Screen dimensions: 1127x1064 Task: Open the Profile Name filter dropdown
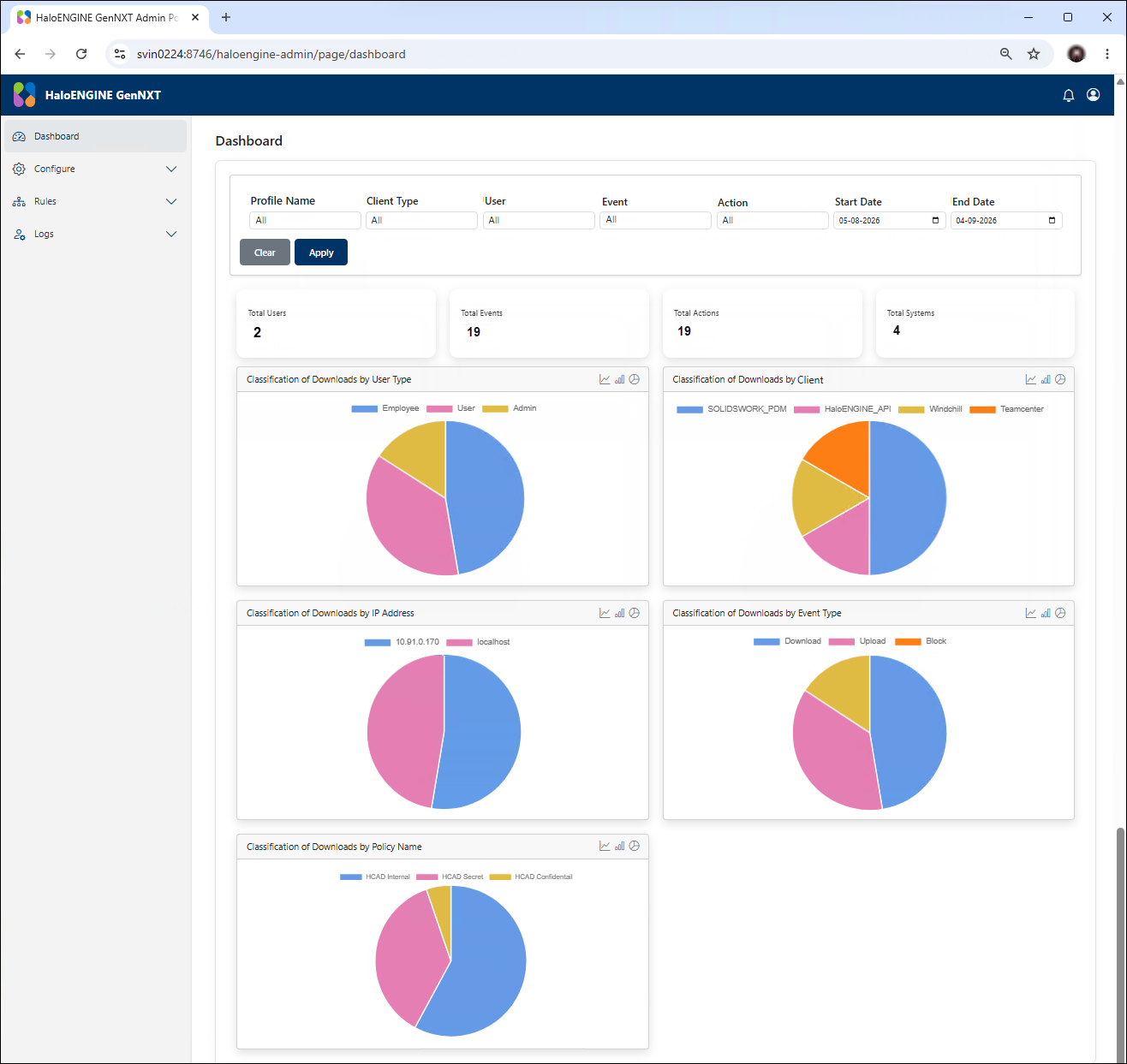point(305,220)
